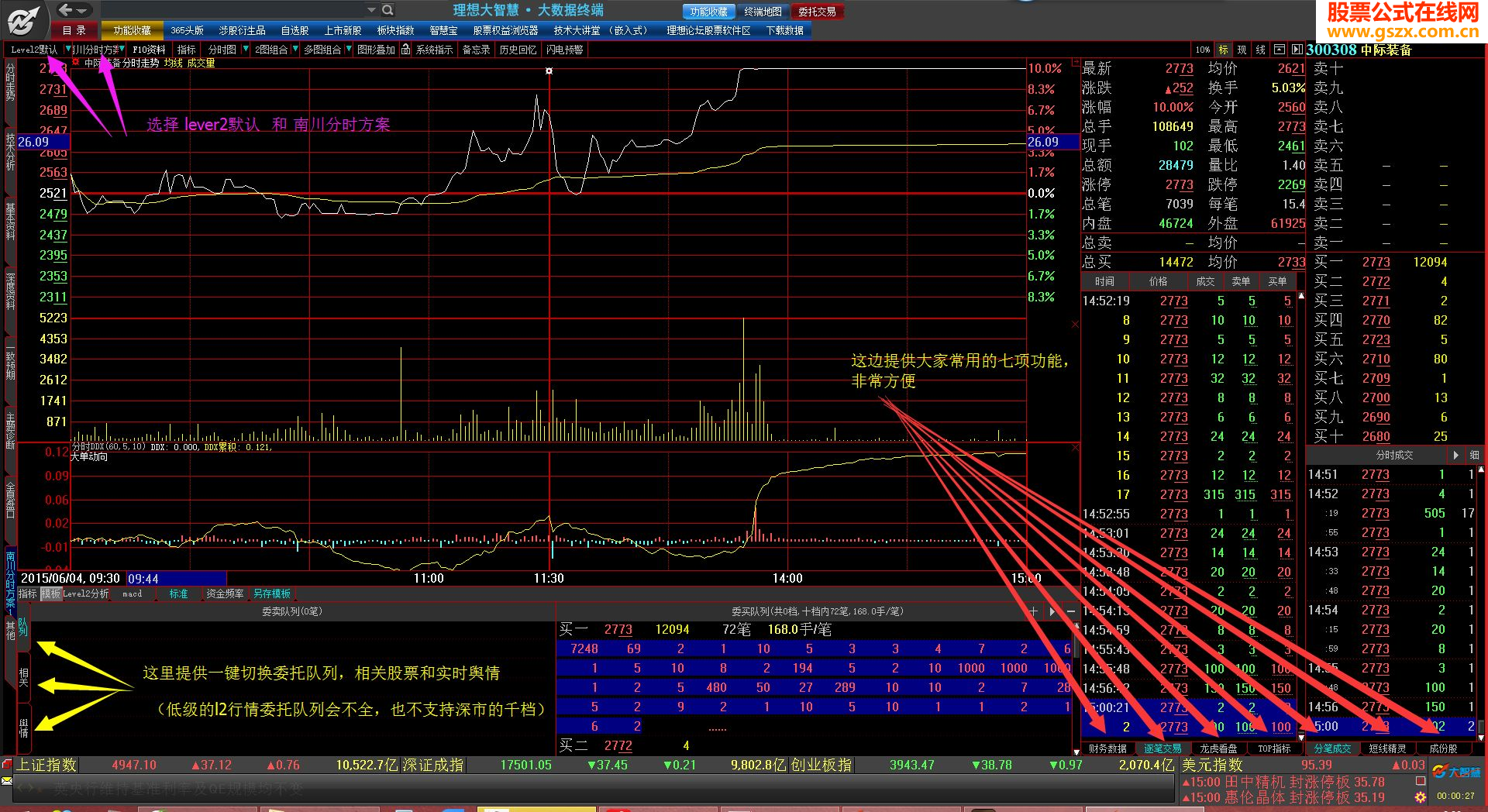The width and height of the screenshot is (1488, 812).
Task: Switch to the 财务数据 bottom tab
Action: coord(1107,748)
